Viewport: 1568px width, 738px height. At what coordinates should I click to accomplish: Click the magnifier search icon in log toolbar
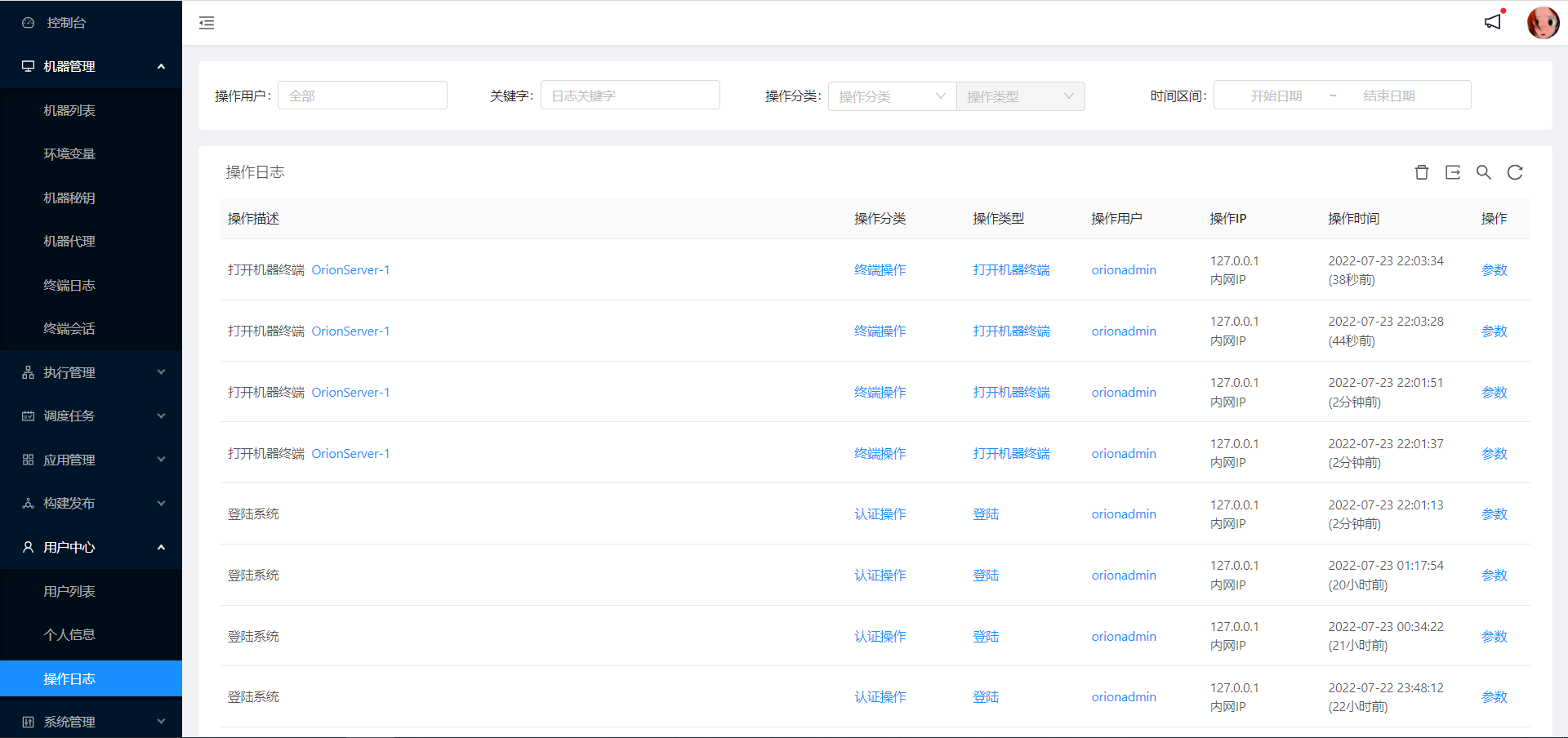(1484, 172)
